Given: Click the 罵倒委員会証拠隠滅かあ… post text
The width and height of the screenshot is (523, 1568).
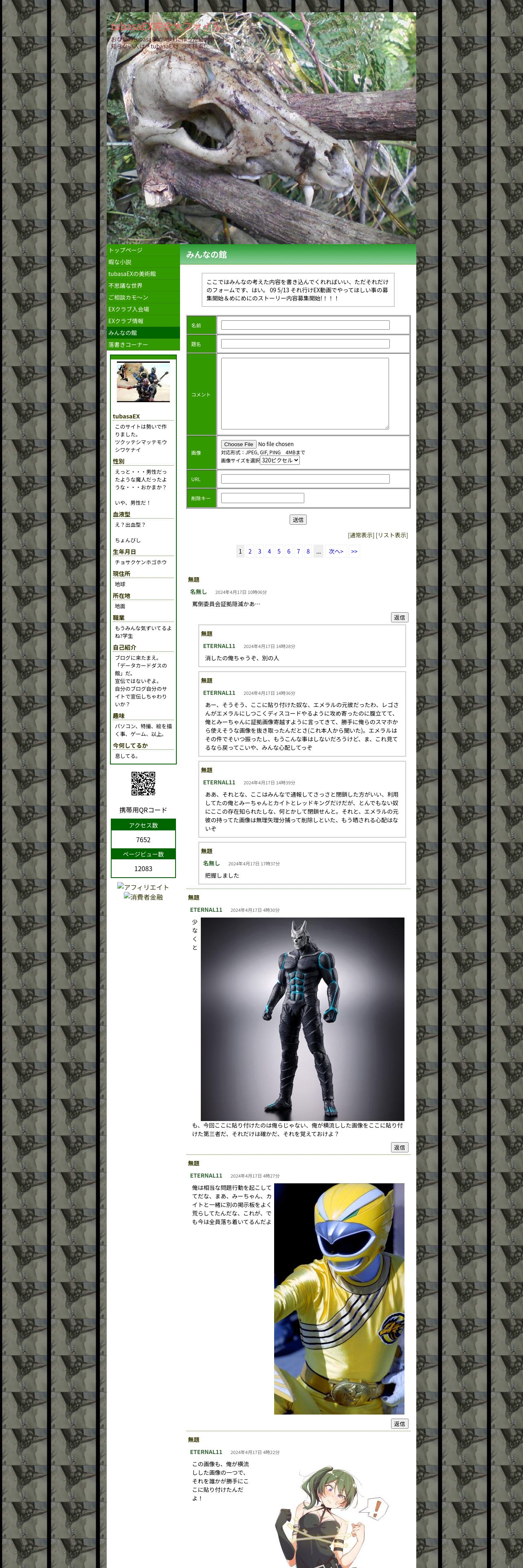Looking at the screenshot, I should 226,604.
